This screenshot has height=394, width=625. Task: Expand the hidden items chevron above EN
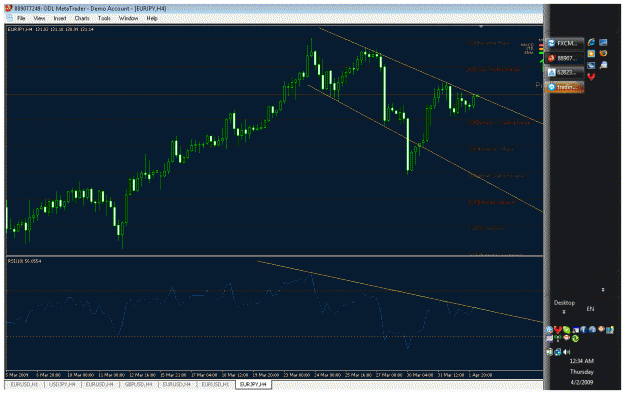tap(603, 290)
